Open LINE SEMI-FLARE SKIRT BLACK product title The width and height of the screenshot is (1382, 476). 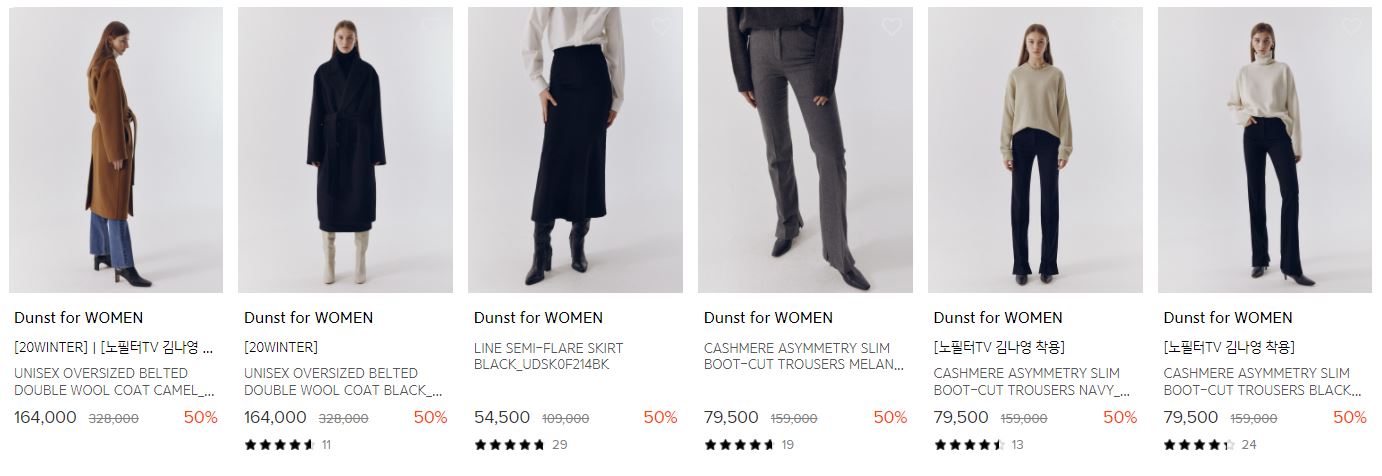click(549, 356)
